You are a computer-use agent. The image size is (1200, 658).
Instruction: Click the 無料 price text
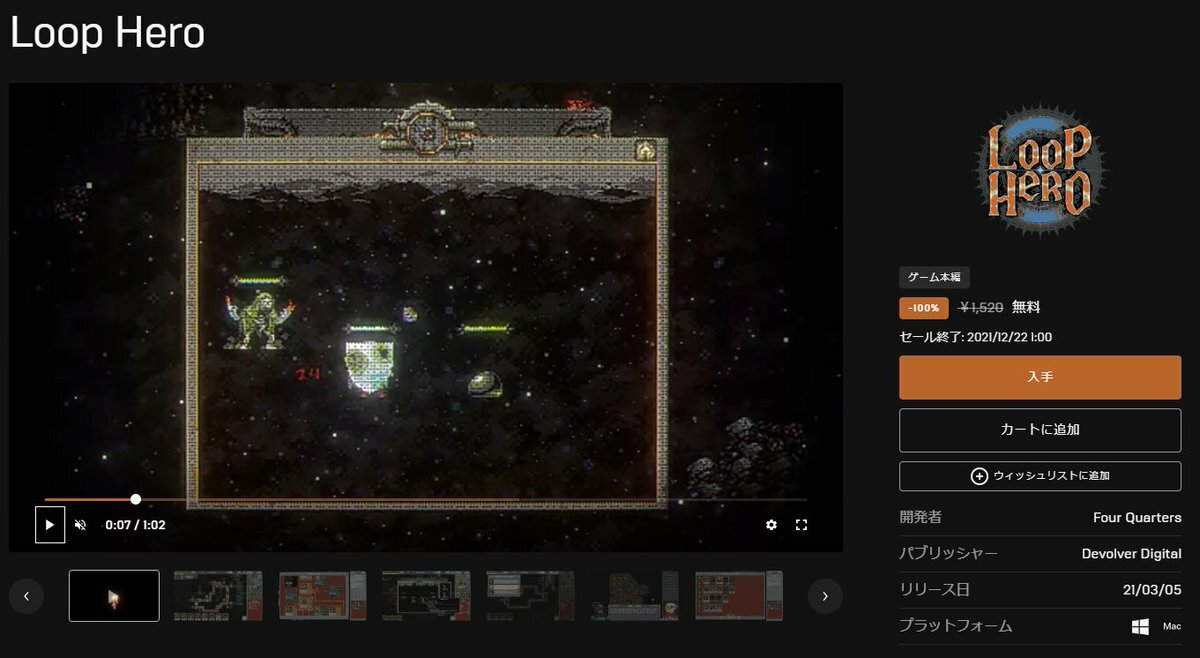pos(1026,308)
